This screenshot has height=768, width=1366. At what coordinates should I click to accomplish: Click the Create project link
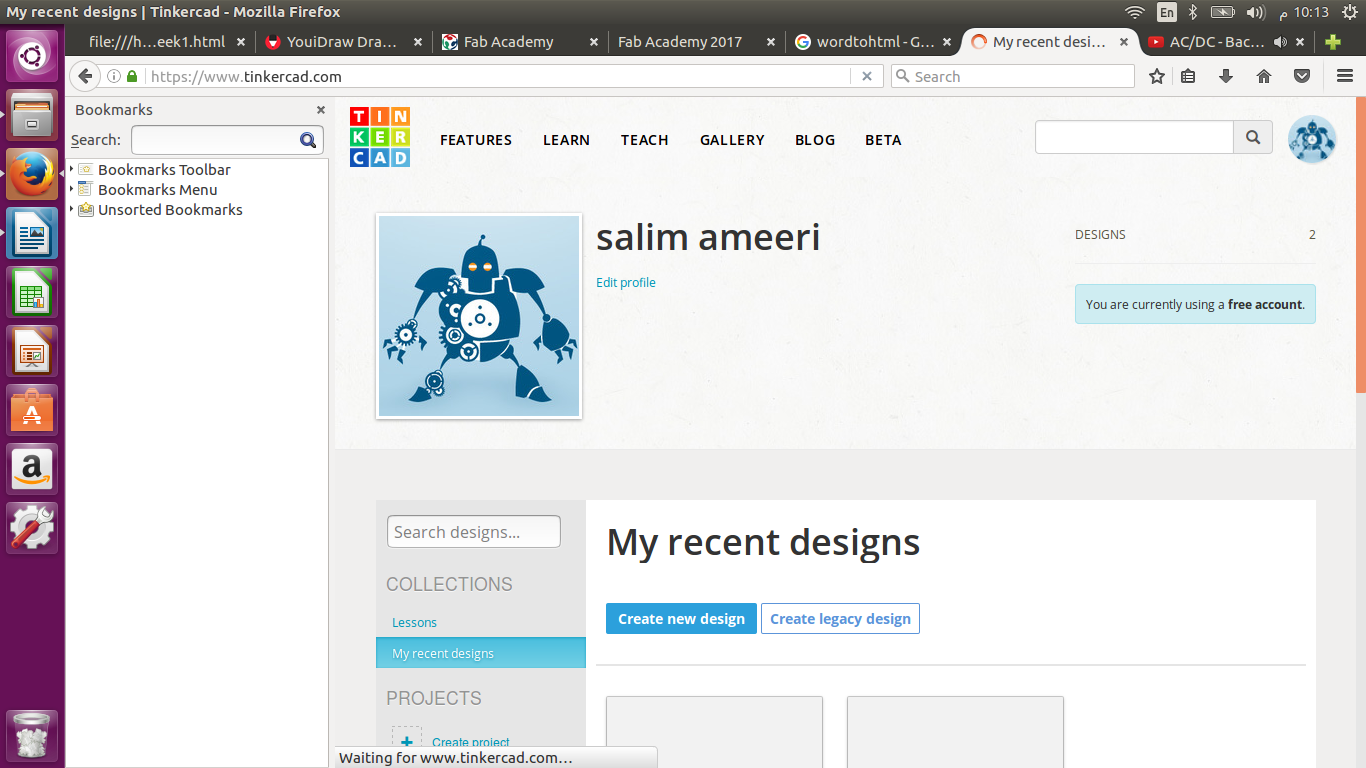(x=471, y=742)
